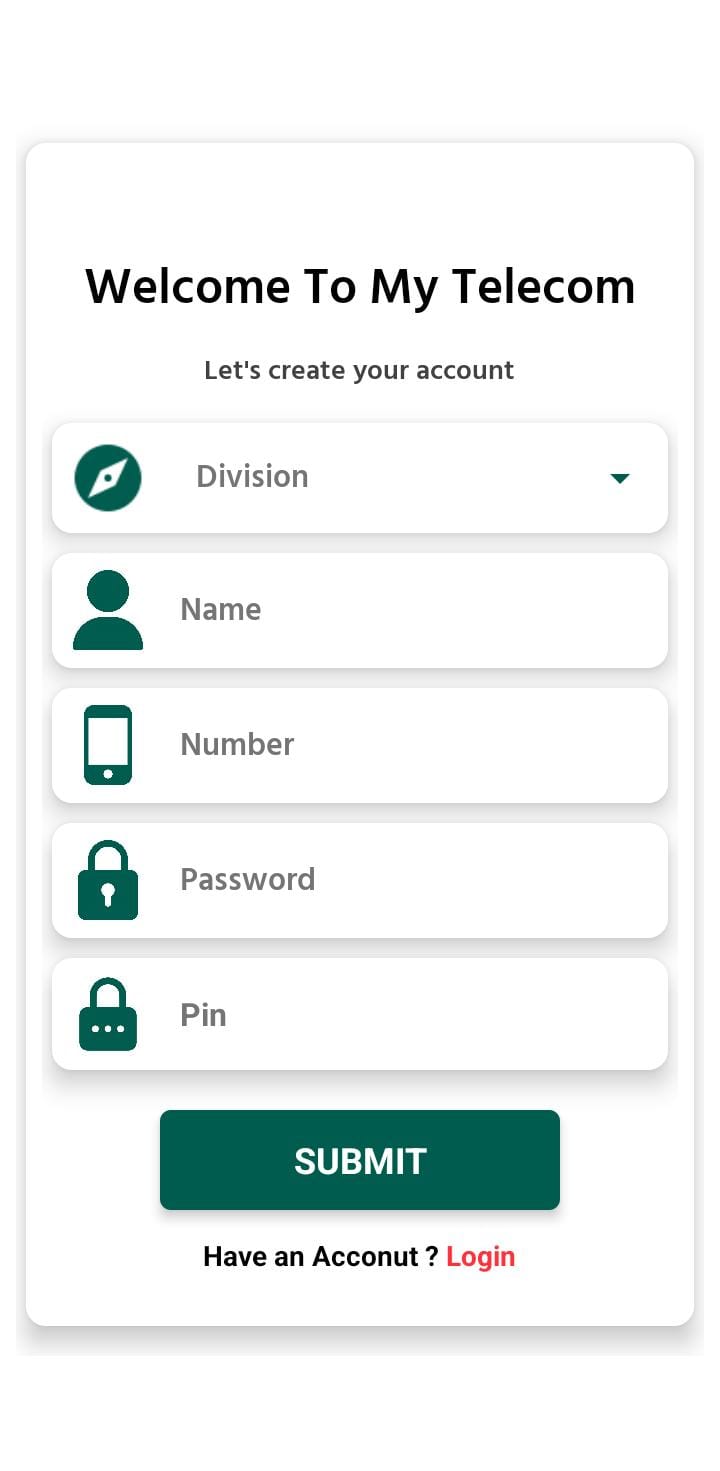720x1471 pixels.
Task: Select the Number input field
Action: pyautogui.click(x=360, y=745)
